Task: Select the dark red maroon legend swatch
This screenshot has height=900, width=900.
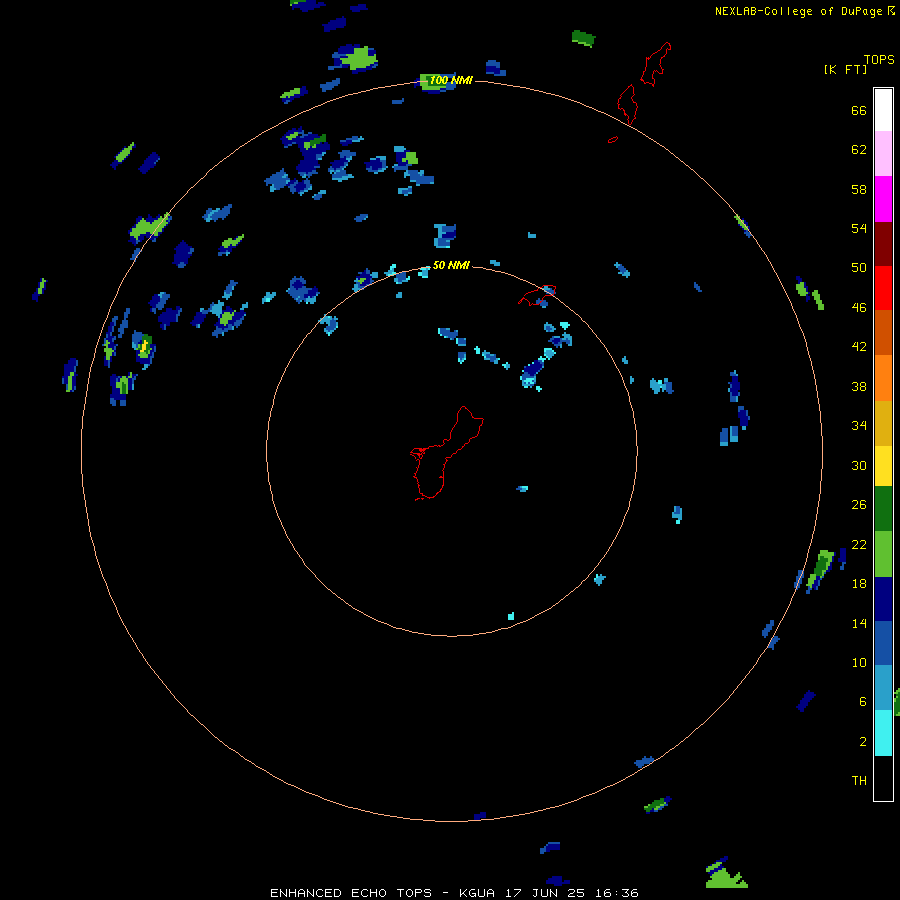Action: (x=883, y=244)
